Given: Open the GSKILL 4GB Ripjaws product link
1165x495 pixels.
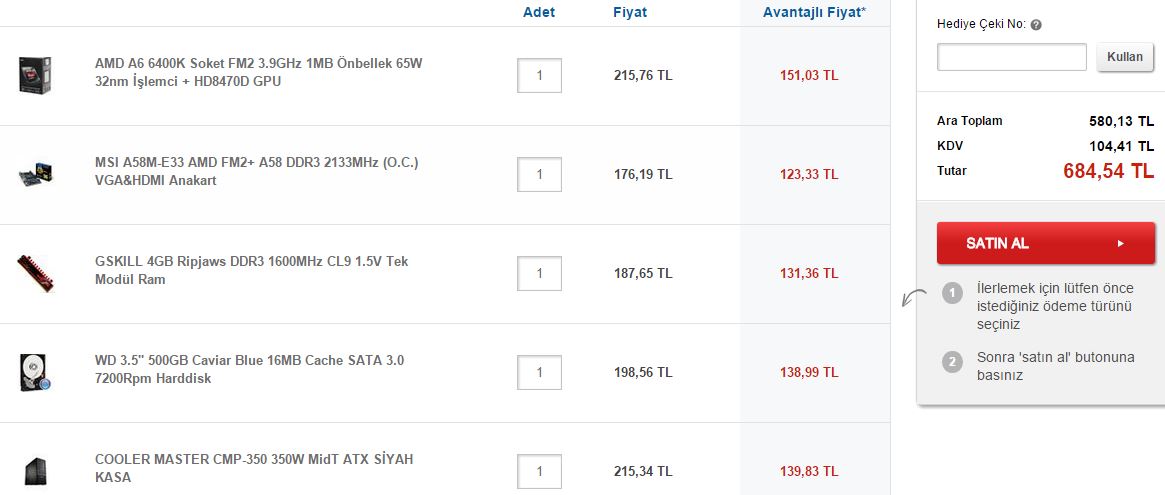Looking at the screenshot, I should tap(252, 271).
